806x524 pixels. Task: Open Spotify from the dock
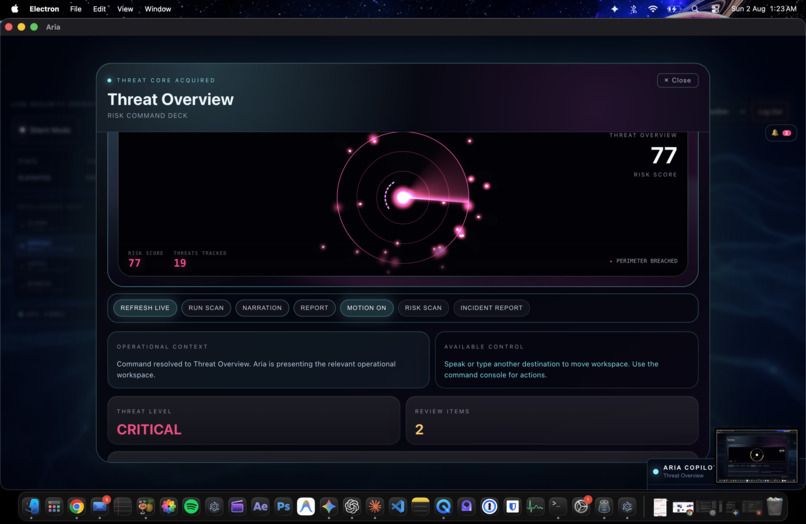191,507
